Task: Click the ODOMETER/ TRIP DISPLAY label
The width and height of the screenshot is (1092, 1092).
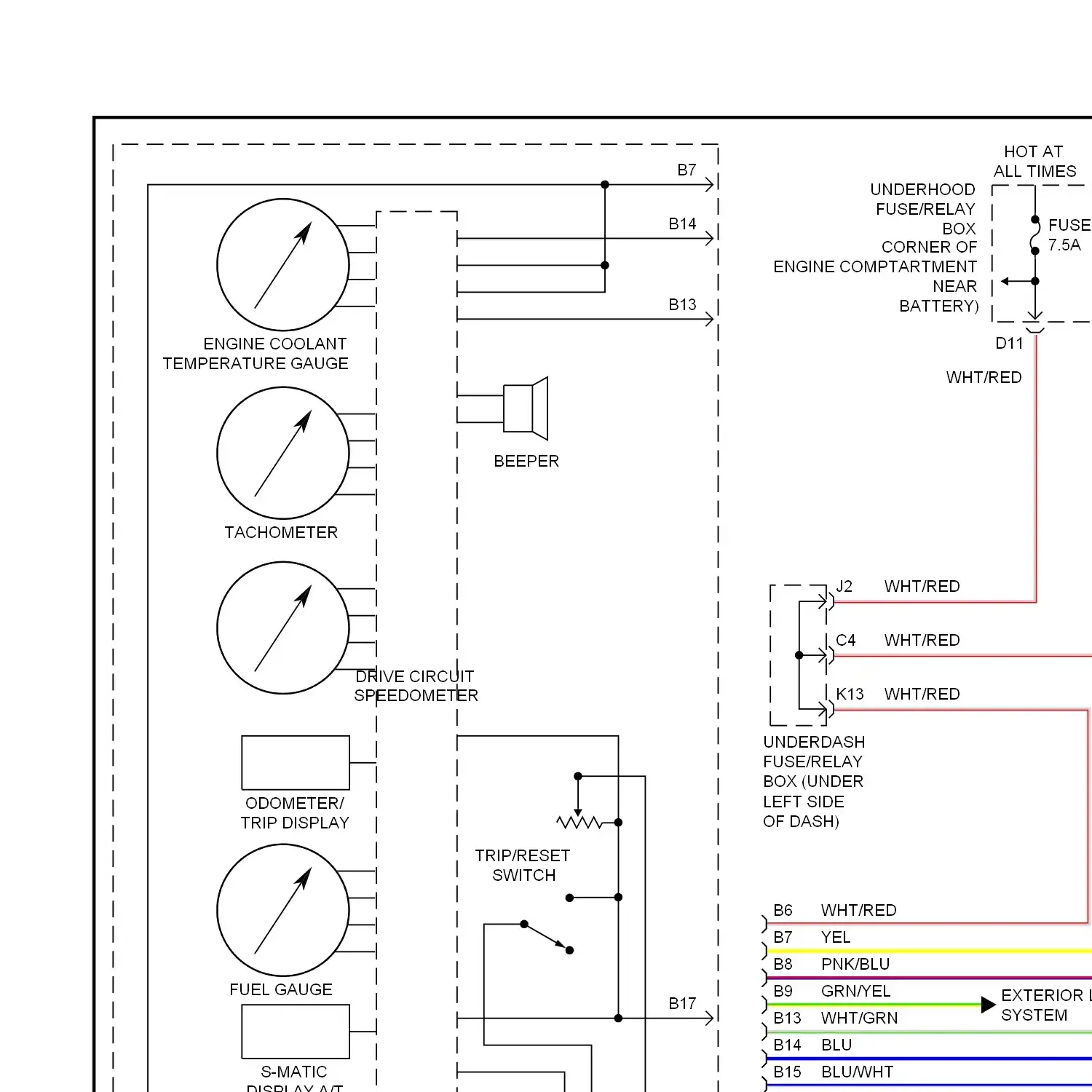Action: coord(295,813)
